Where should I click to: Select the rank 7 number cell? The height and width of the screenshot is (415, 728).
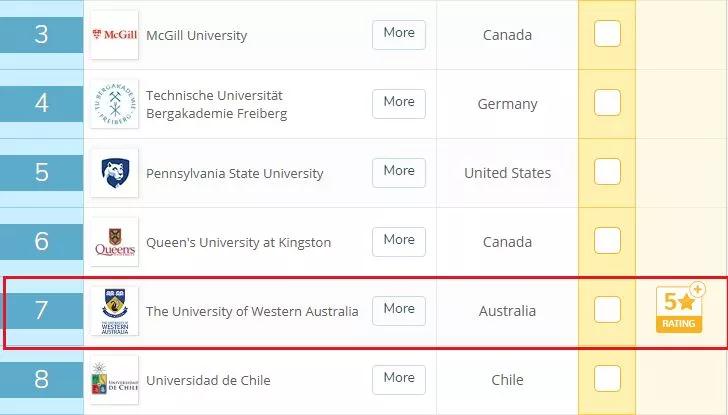(x=41, y=310)
